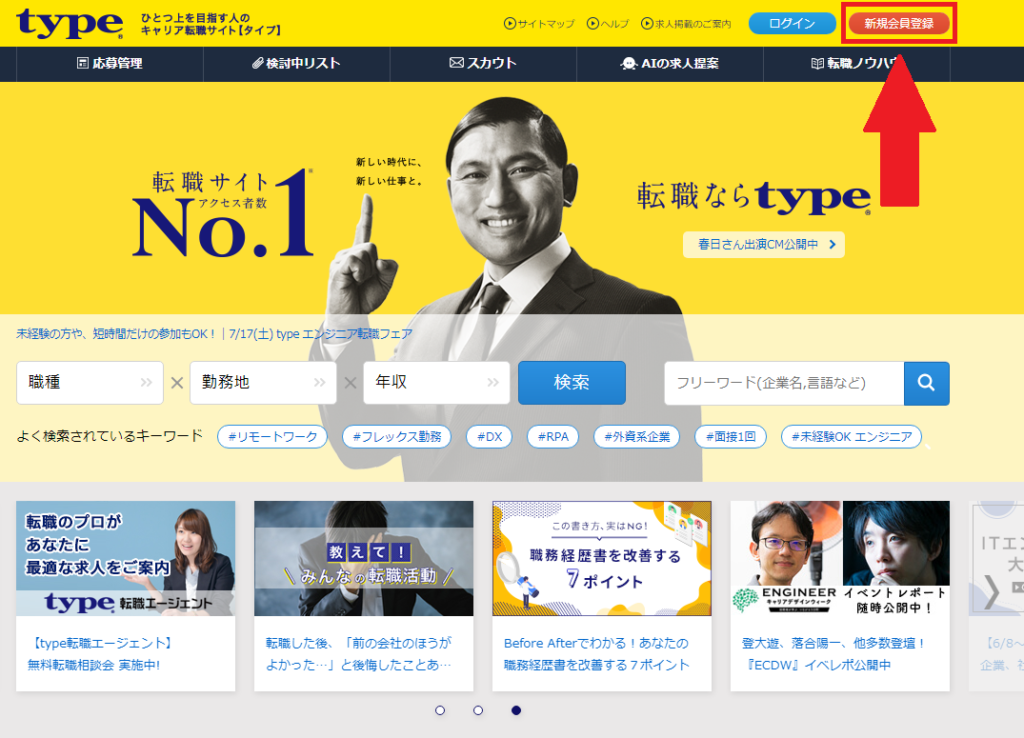The width and height of the screenshot is (1024, 738).
Task: Select the #未経験OK エンジニア keyword tag
Action: pos(852,436)
